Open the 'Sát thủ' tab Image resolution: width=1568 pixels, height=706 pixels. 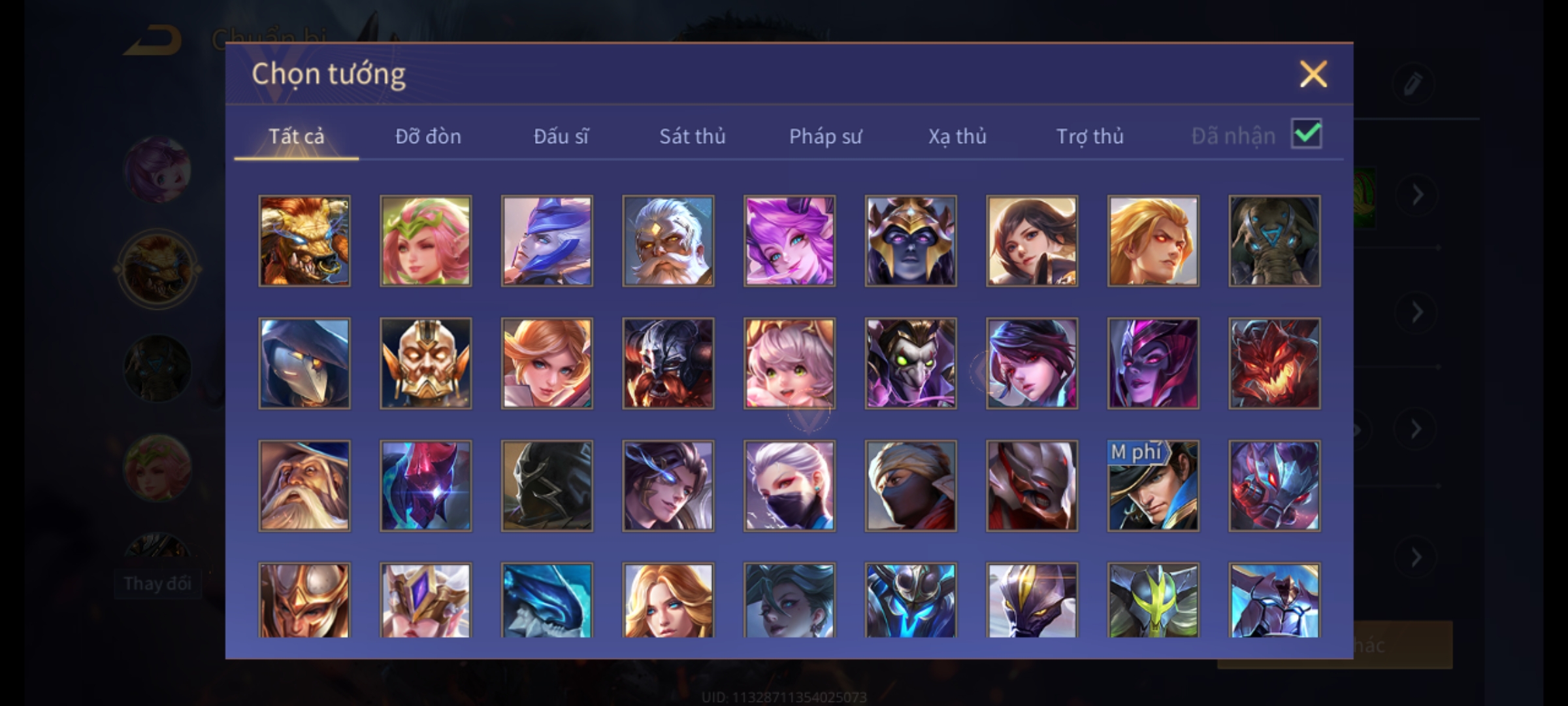tap(692, 136)
